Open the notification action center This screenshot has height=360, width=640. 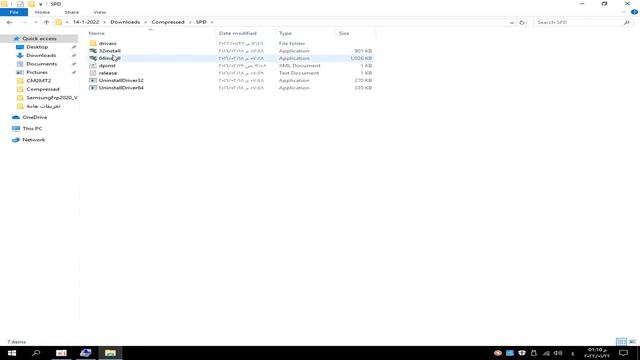tap(624, 353)
